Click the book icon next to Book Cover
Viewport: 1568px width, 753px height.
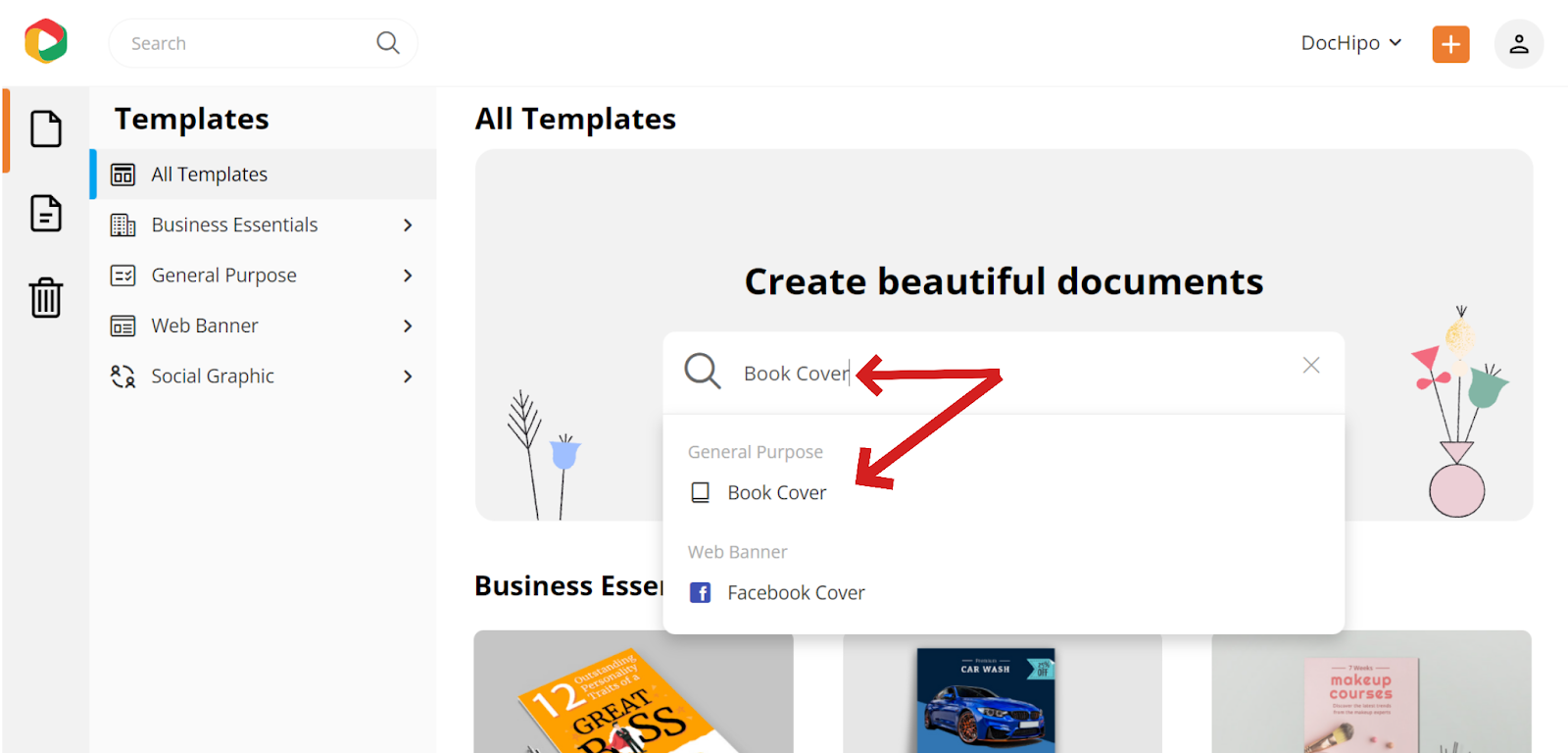(700, 492)
